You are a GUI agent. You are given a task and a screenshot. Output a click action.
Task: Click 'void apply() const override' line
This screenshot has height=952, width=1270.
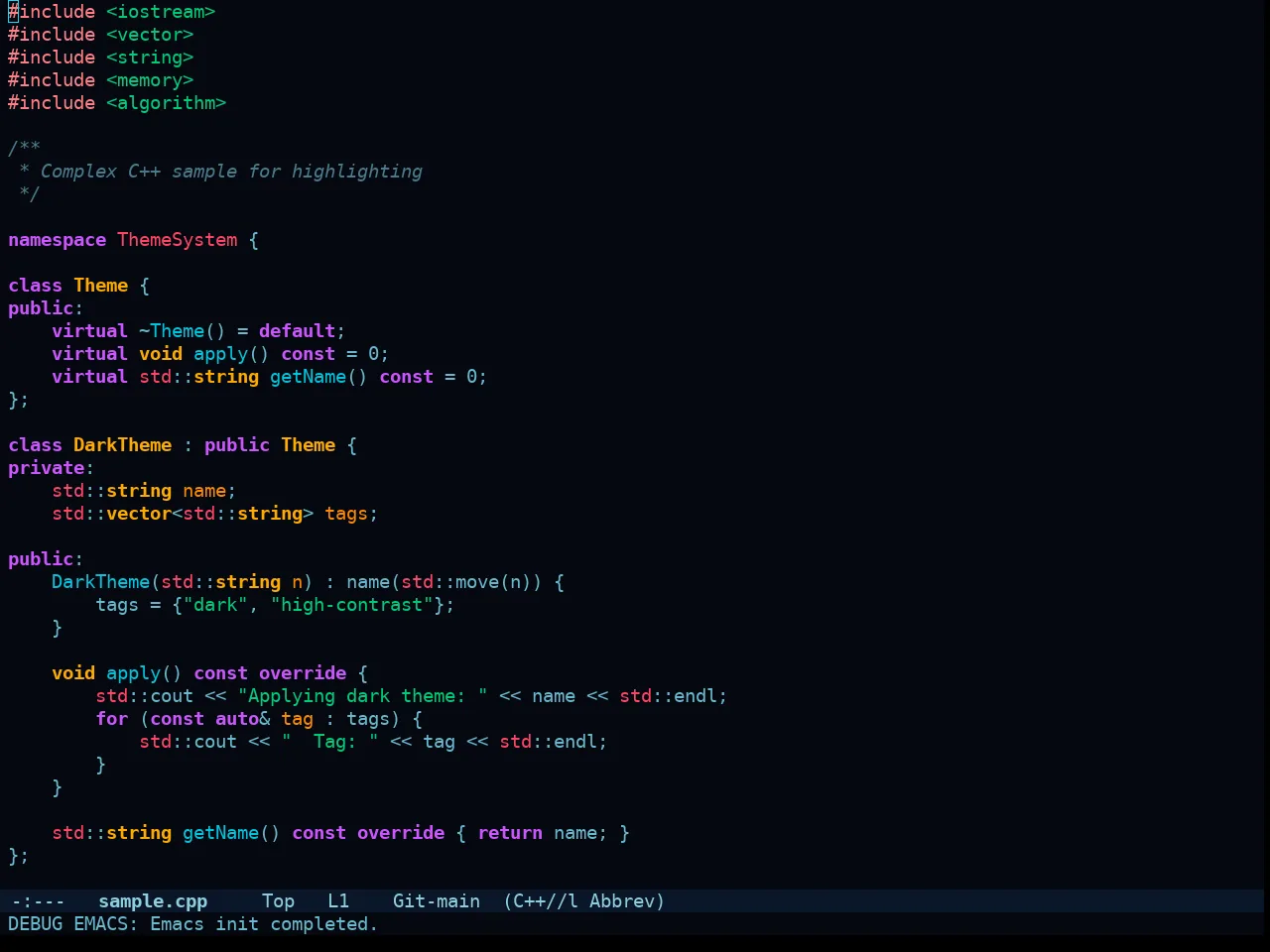(x=209, y=673)
